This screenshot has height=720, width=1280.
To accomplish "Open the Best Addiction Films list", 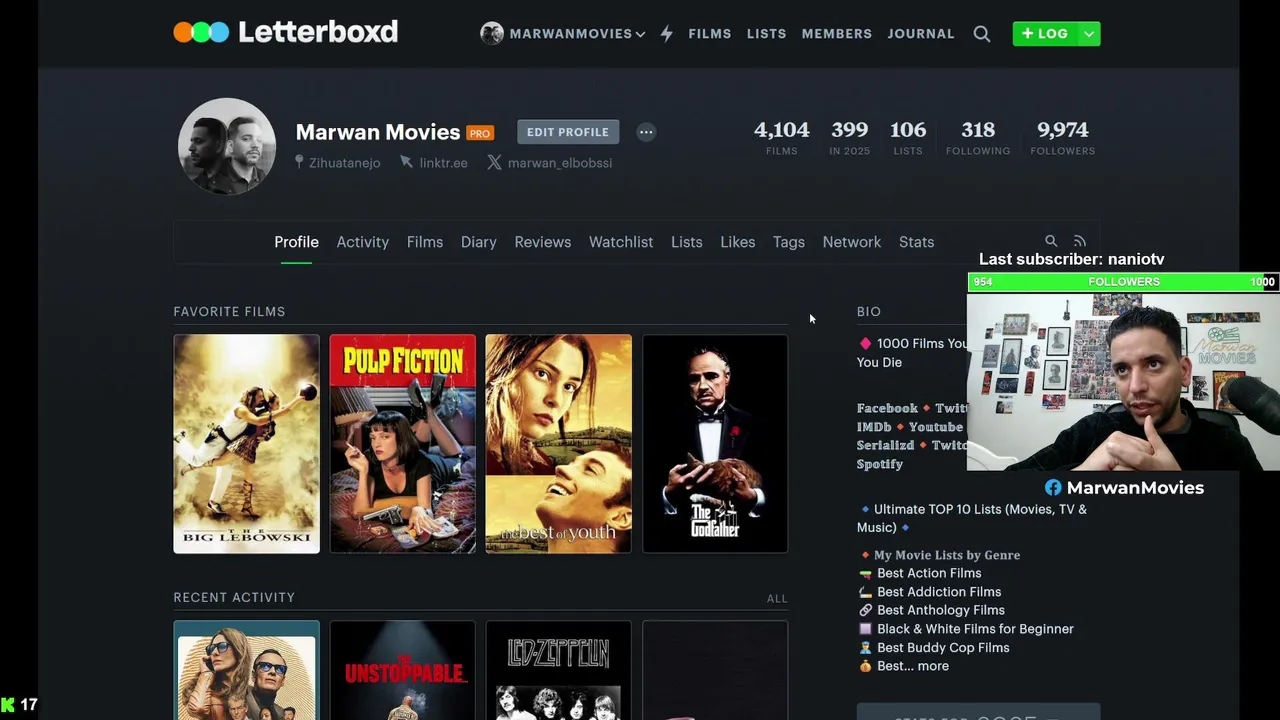I will point(939,592).
